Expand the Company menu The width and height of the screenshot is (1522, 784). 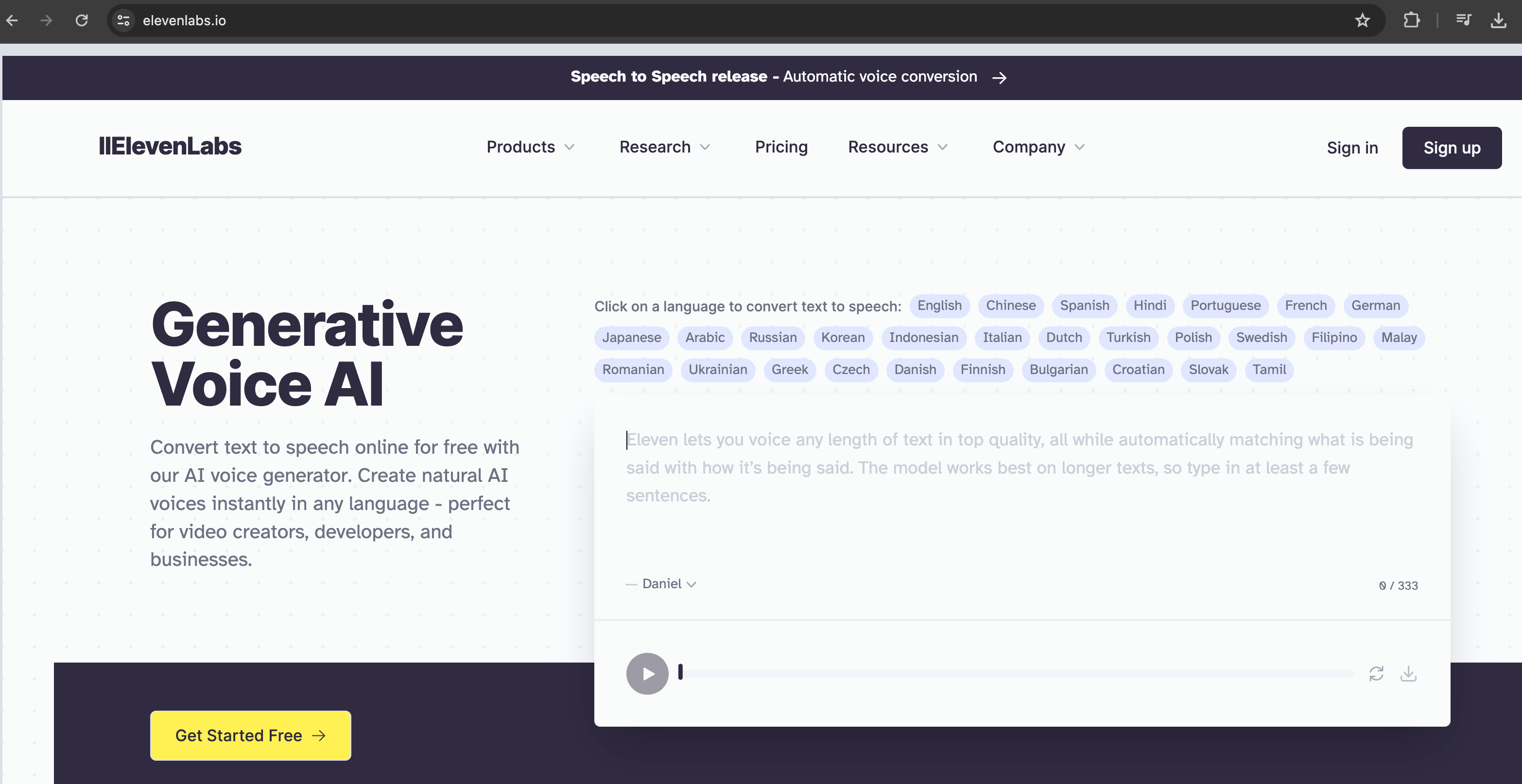[1038, 147]
